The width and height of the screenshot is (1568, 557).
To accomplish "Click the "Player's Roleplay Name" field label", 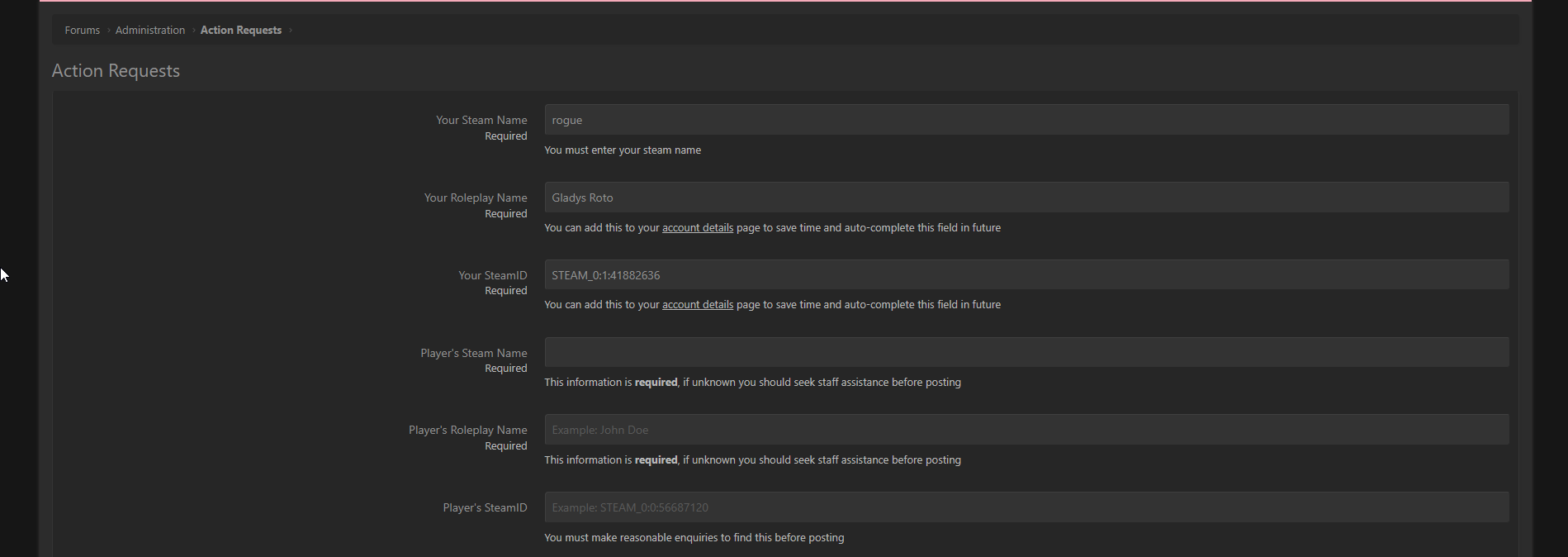I will pos(467,431).
